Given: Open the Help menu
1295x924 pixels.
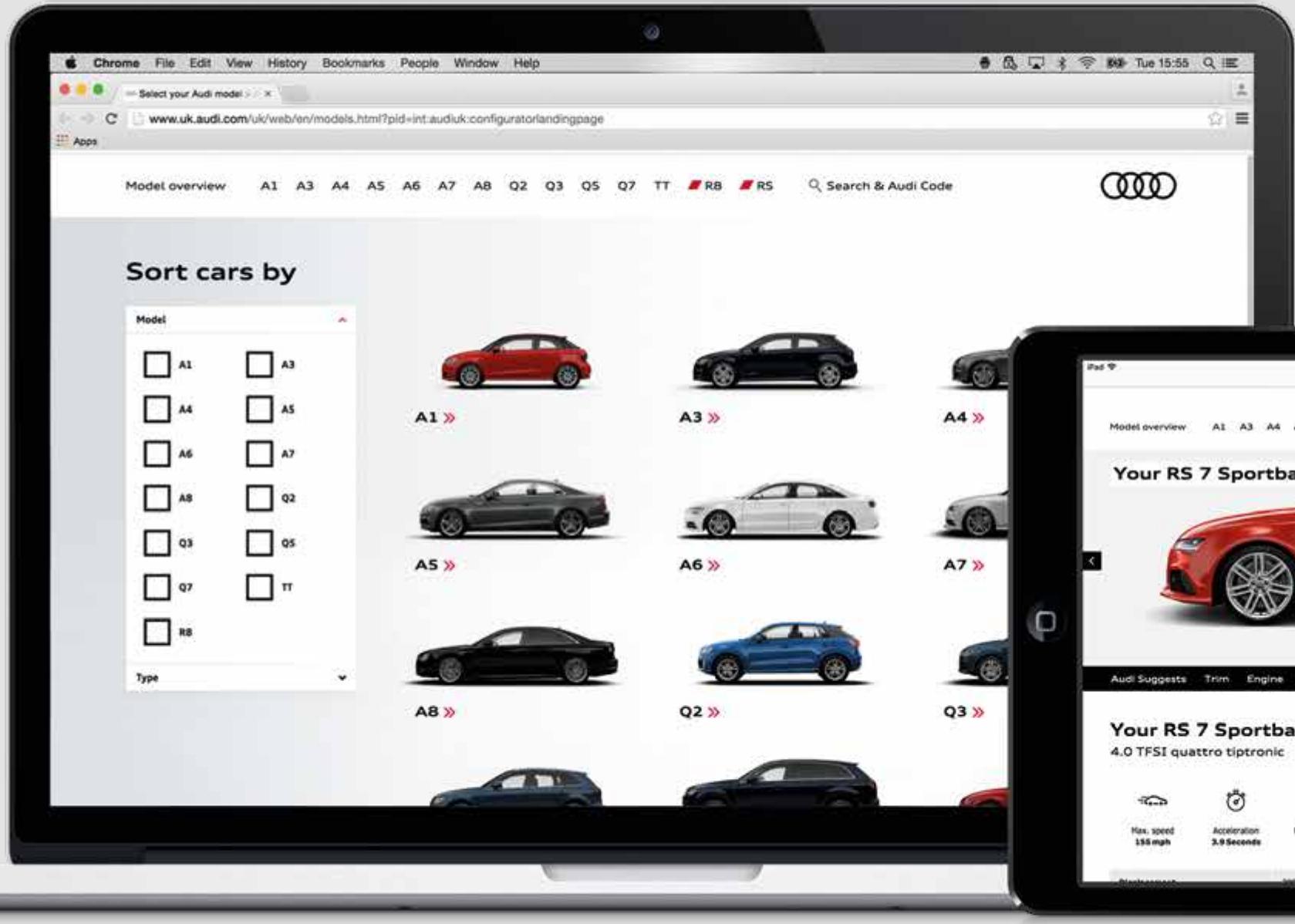Looking at the screenshot, I should (x=526, y=63).
